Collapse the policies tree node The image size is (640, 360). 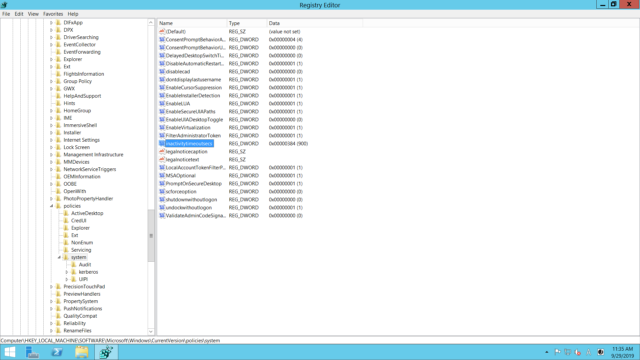coord(52,206)
